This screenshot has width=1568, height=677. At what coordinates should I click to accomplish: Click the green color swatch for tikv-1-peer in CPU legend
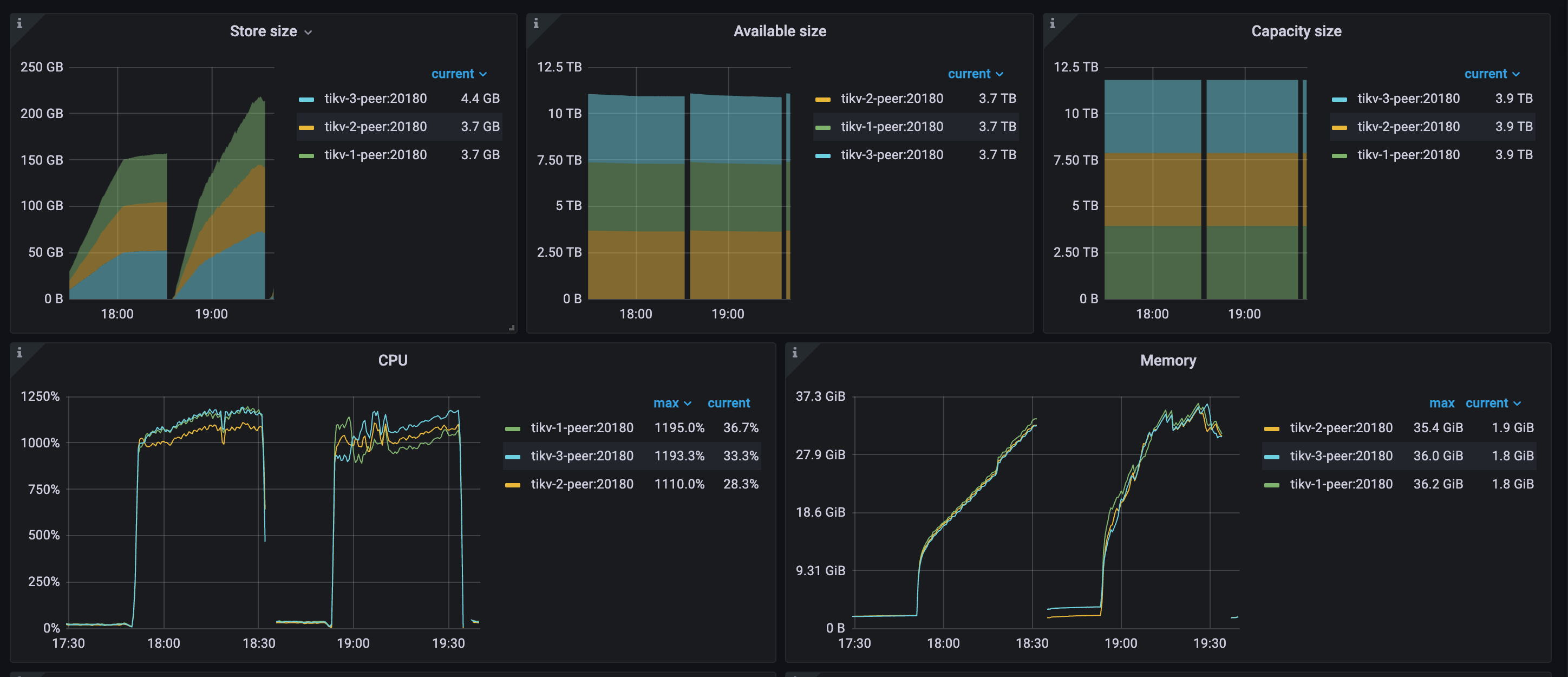click(x=514, y=427)
